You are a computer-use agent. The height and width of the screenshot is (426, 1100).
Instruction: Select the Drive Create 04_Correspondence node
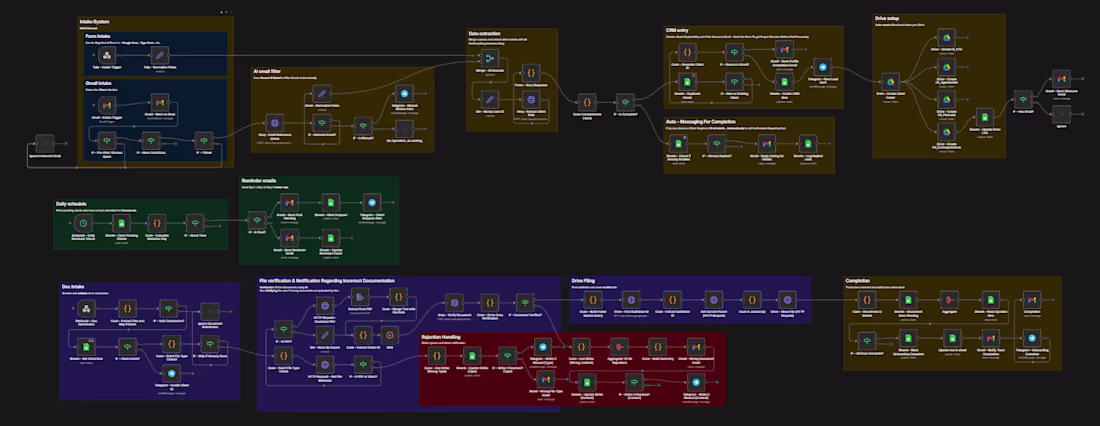(946, 131)
